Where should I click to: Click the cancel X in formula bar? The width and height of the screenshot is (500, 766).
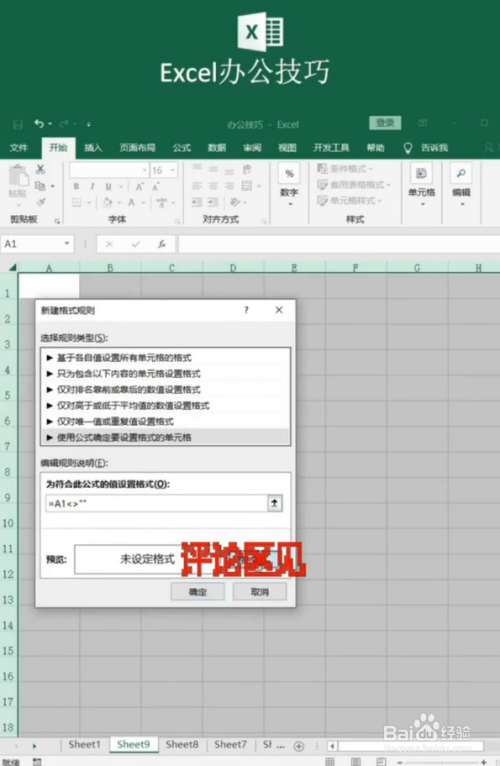[109, 244]
